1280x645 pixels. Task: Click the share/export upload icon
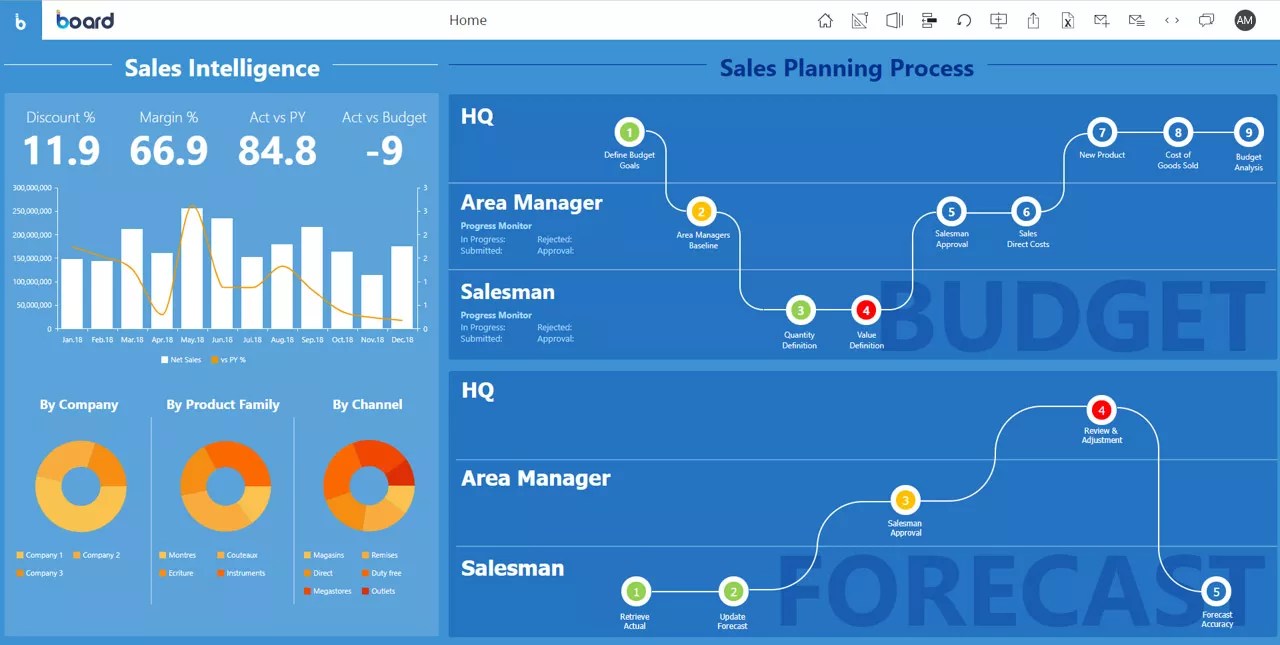[x=1034, y=20]
